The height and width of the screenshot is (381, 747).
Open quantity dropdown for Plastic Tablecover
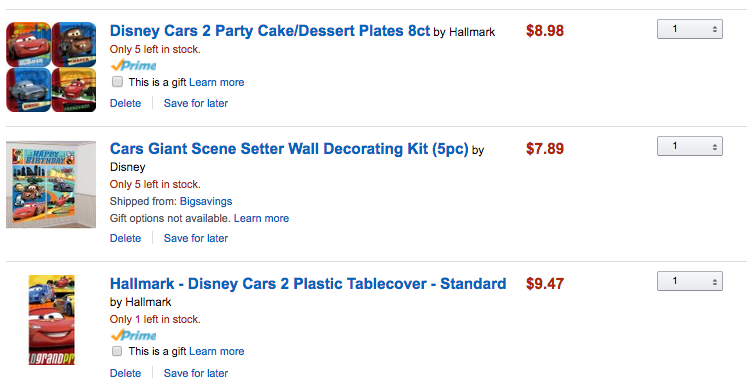point(690,281)
